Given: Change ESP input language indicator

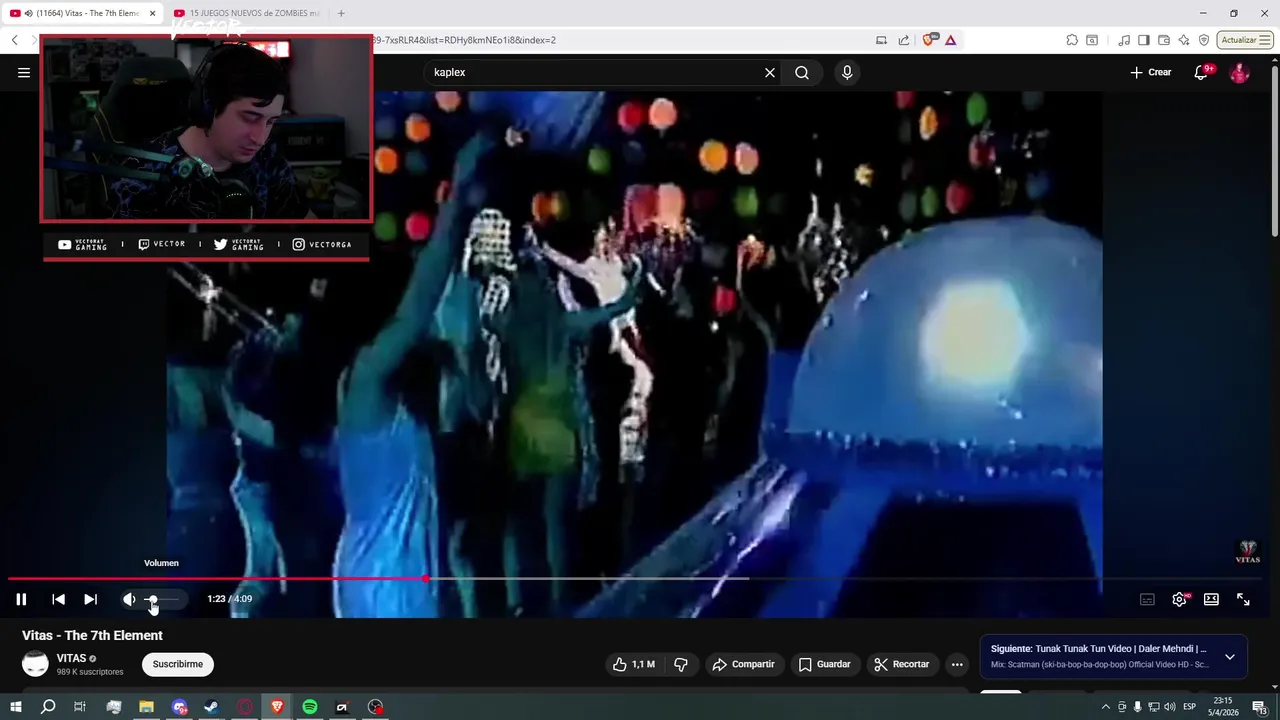Looking at the screenshot, I should 1190,707.
